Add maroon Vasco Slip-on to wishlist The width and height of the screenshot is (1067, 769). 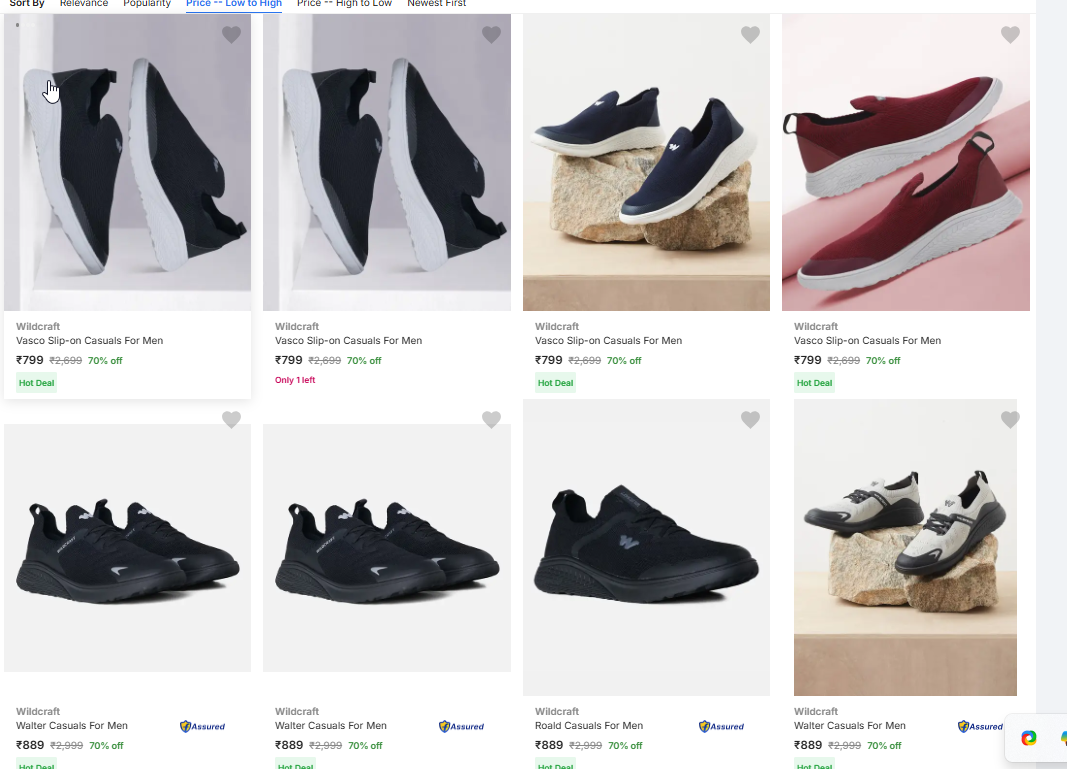coord(1010,35)
